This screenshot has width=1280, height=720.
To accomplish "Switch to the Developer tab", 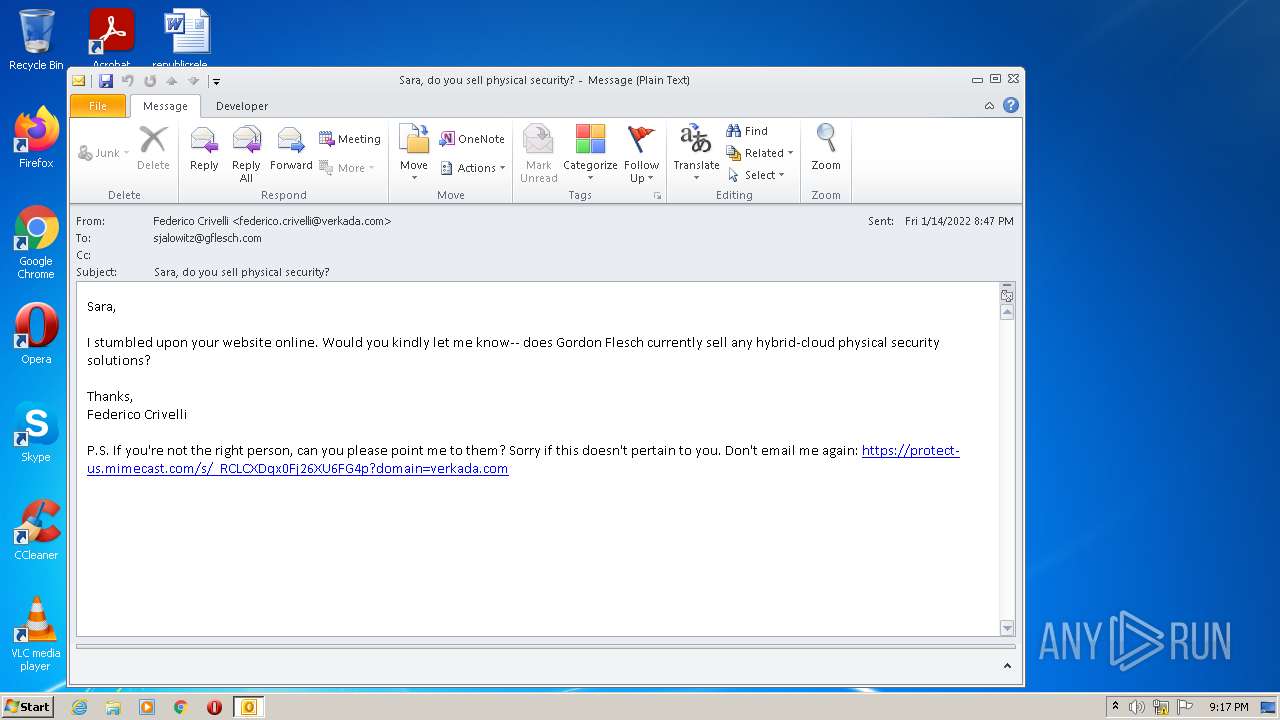I will click(242, 106).
